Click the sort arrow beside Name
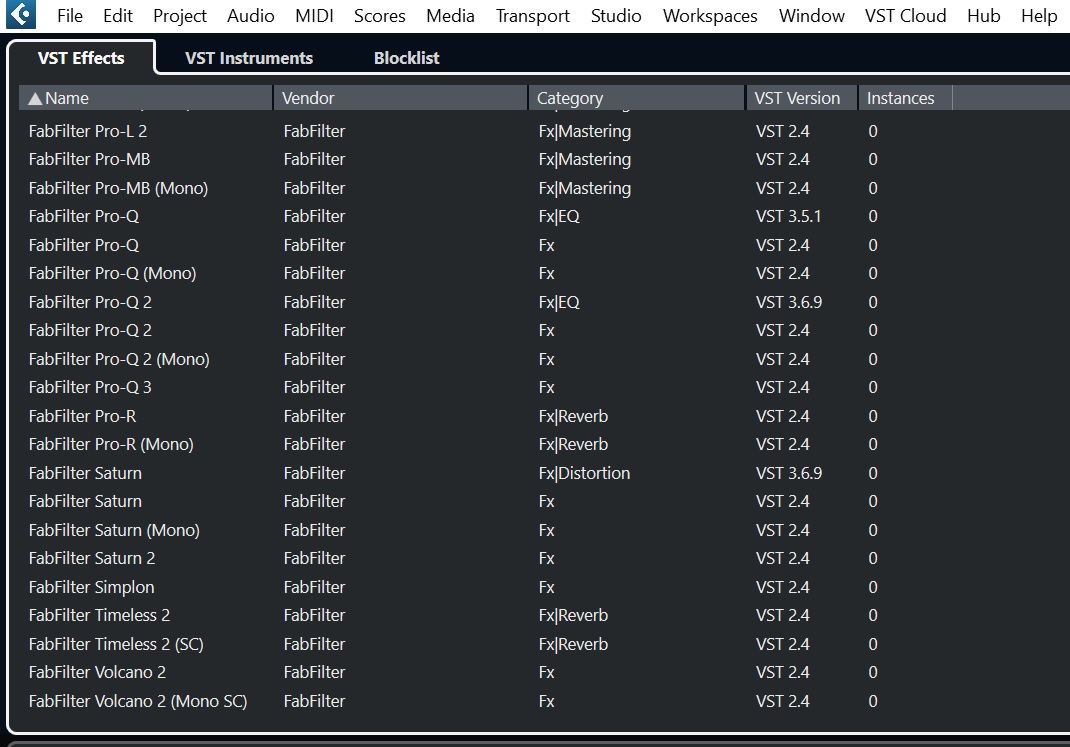Screen dimensions: 1070x747 pos(35,99)
